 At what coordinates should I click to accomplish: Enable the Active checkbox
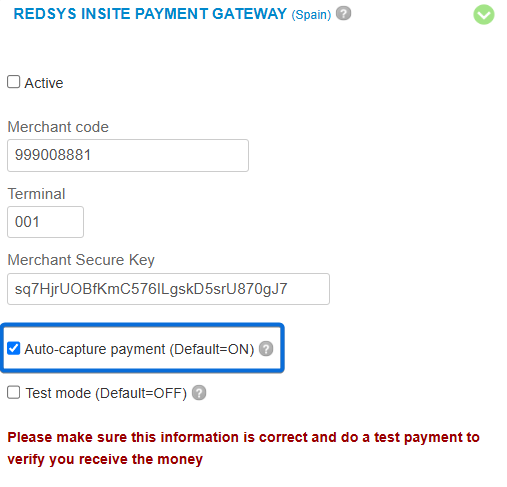point(14,82)
